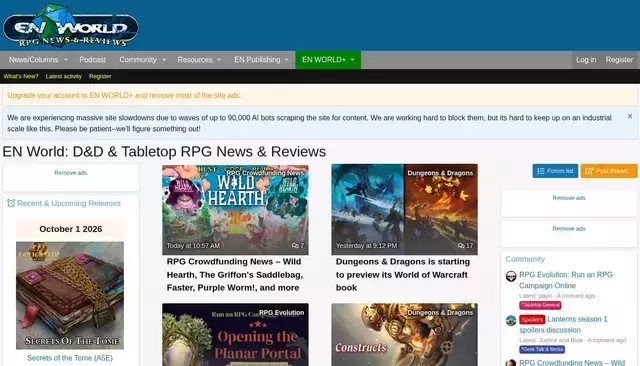The width and height of the screenshot is (640, 366).
Task: Expand the Resources dropdown arrow
Action: [219, 60]
